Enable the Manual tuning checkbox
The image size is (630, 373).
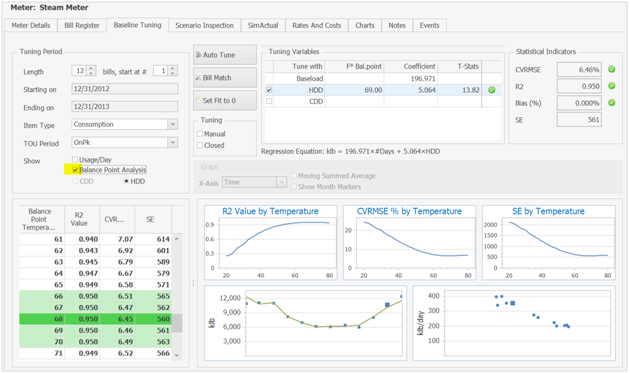(x=200, y=134)
